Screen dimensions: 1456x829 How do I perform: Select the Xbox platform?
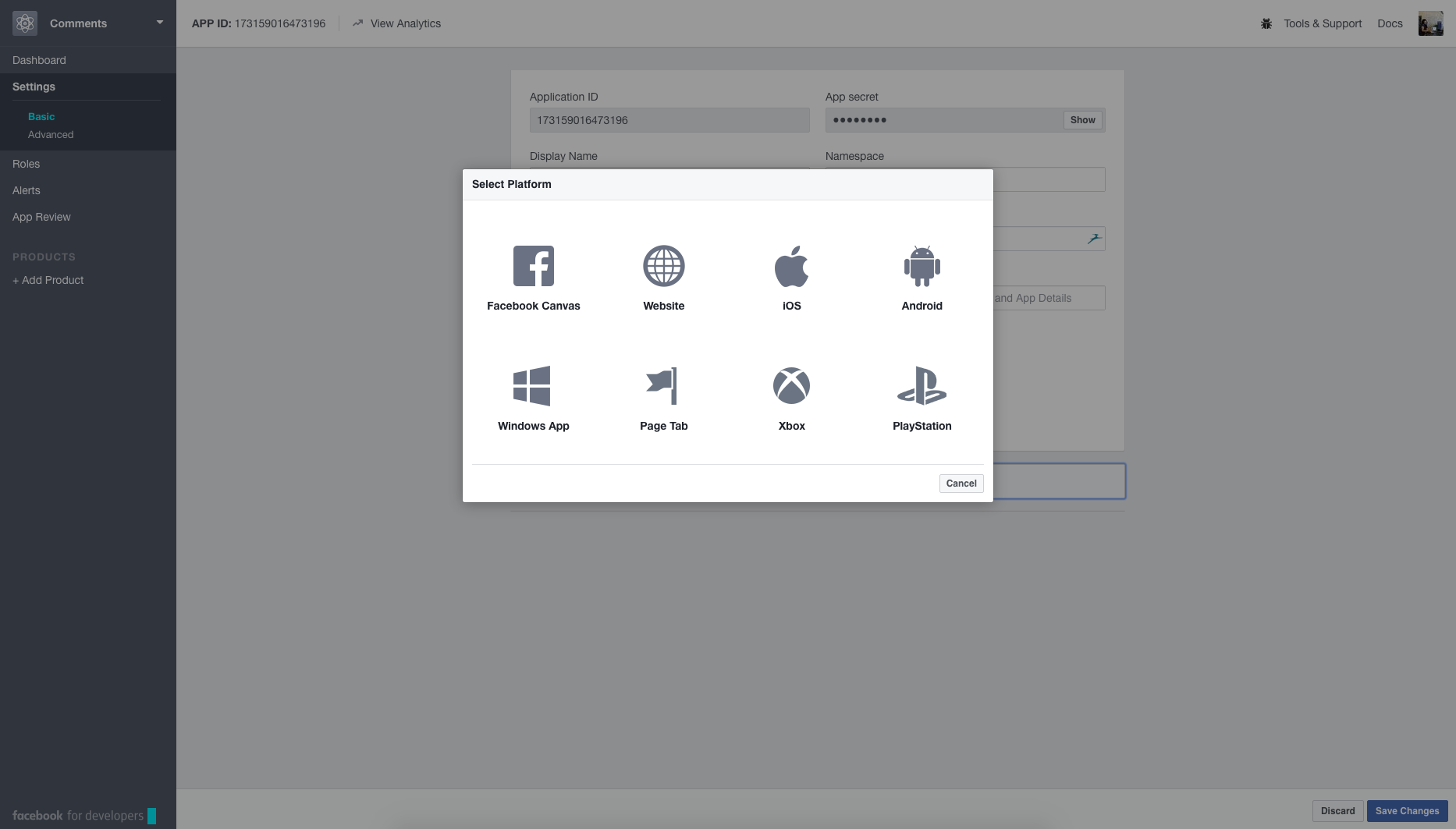tap(791, 397)
